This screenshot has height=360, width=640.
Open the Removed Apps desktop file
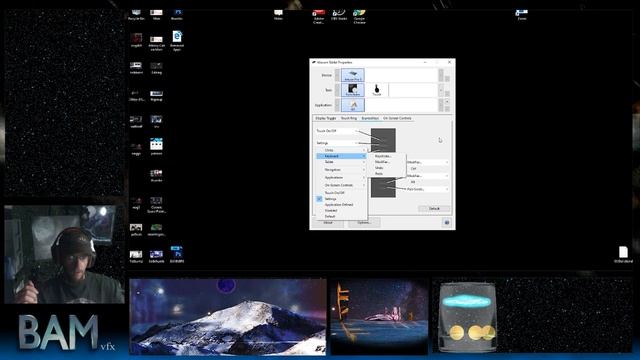[x=177, y=41]
